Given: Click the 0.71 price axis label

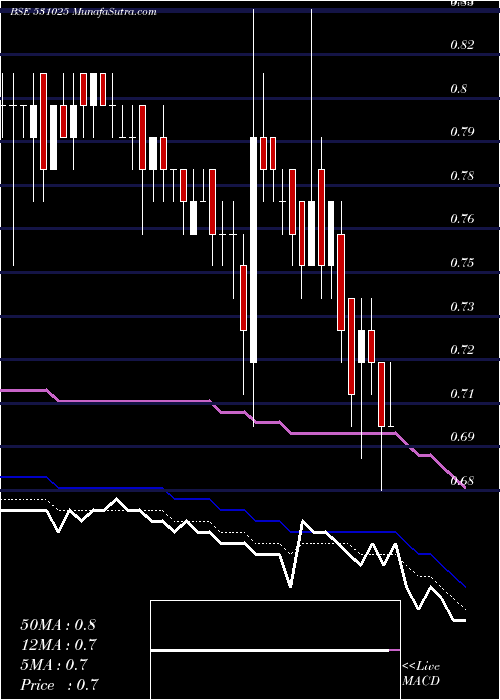Looking at the screenshot, I should 462,393.
